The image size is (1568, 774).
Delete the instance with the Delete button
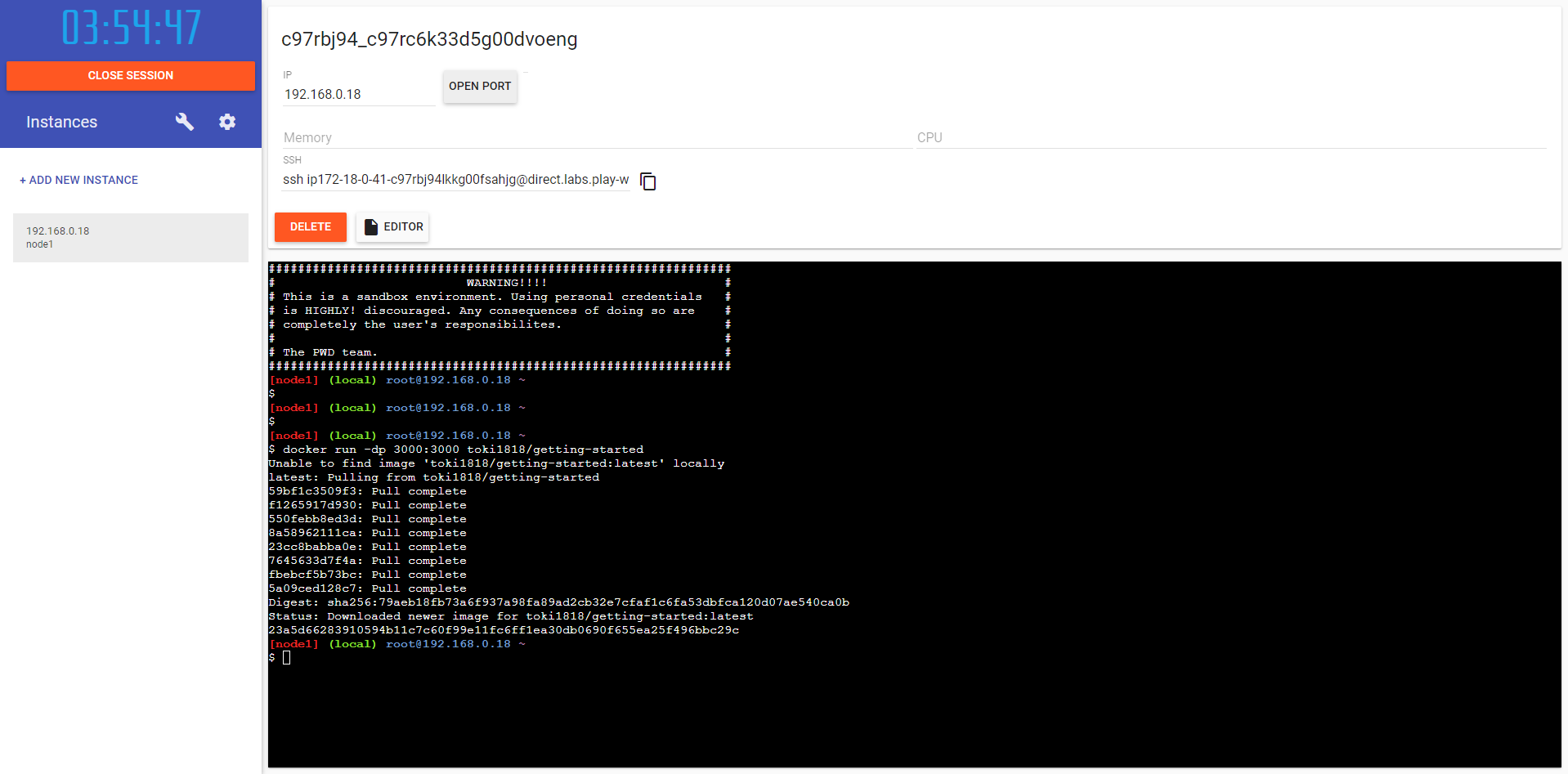[x=311, y=227]
